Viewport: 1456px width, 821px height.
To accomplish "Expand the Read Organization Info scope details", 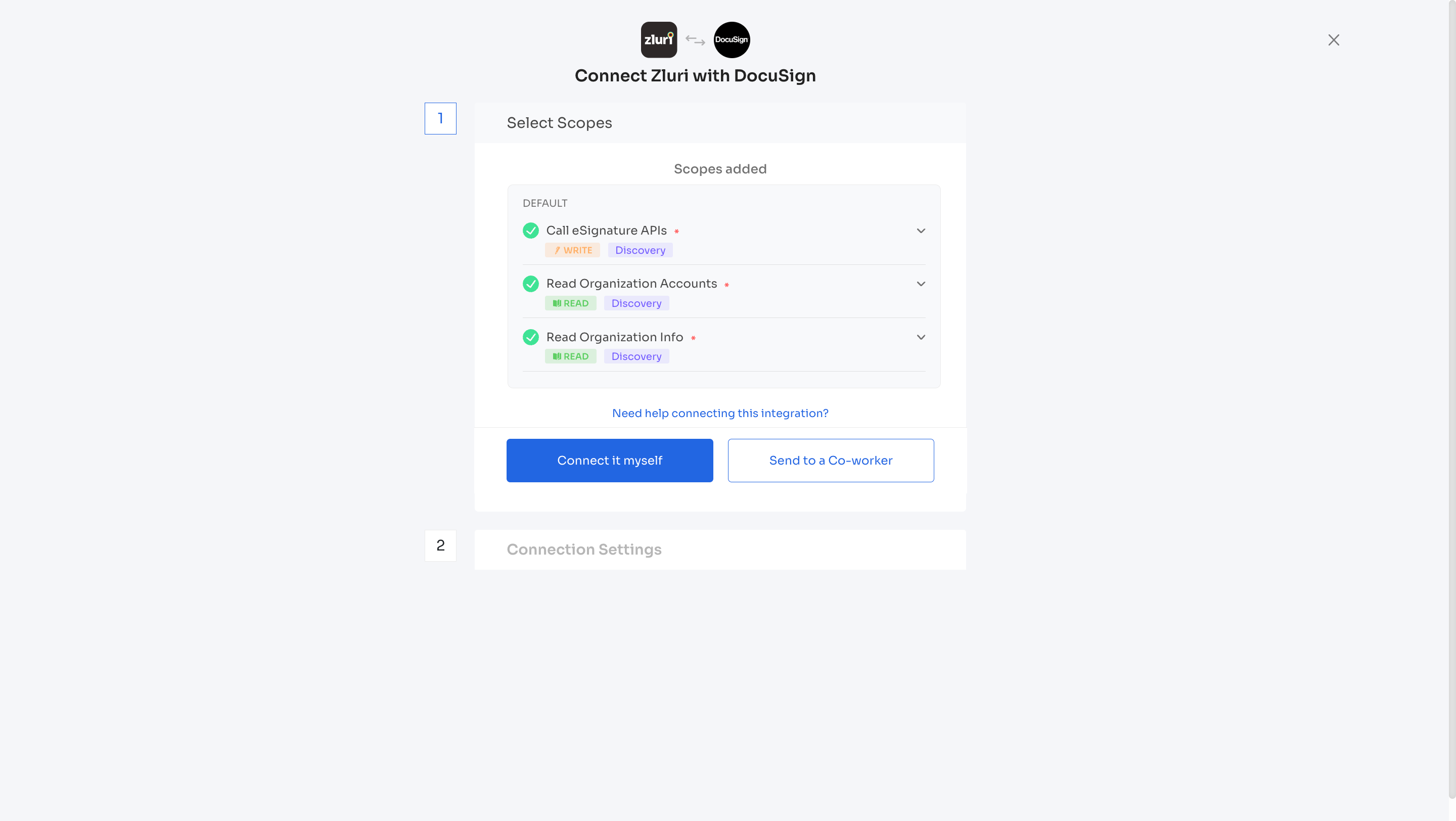I will tap(921, 337).
